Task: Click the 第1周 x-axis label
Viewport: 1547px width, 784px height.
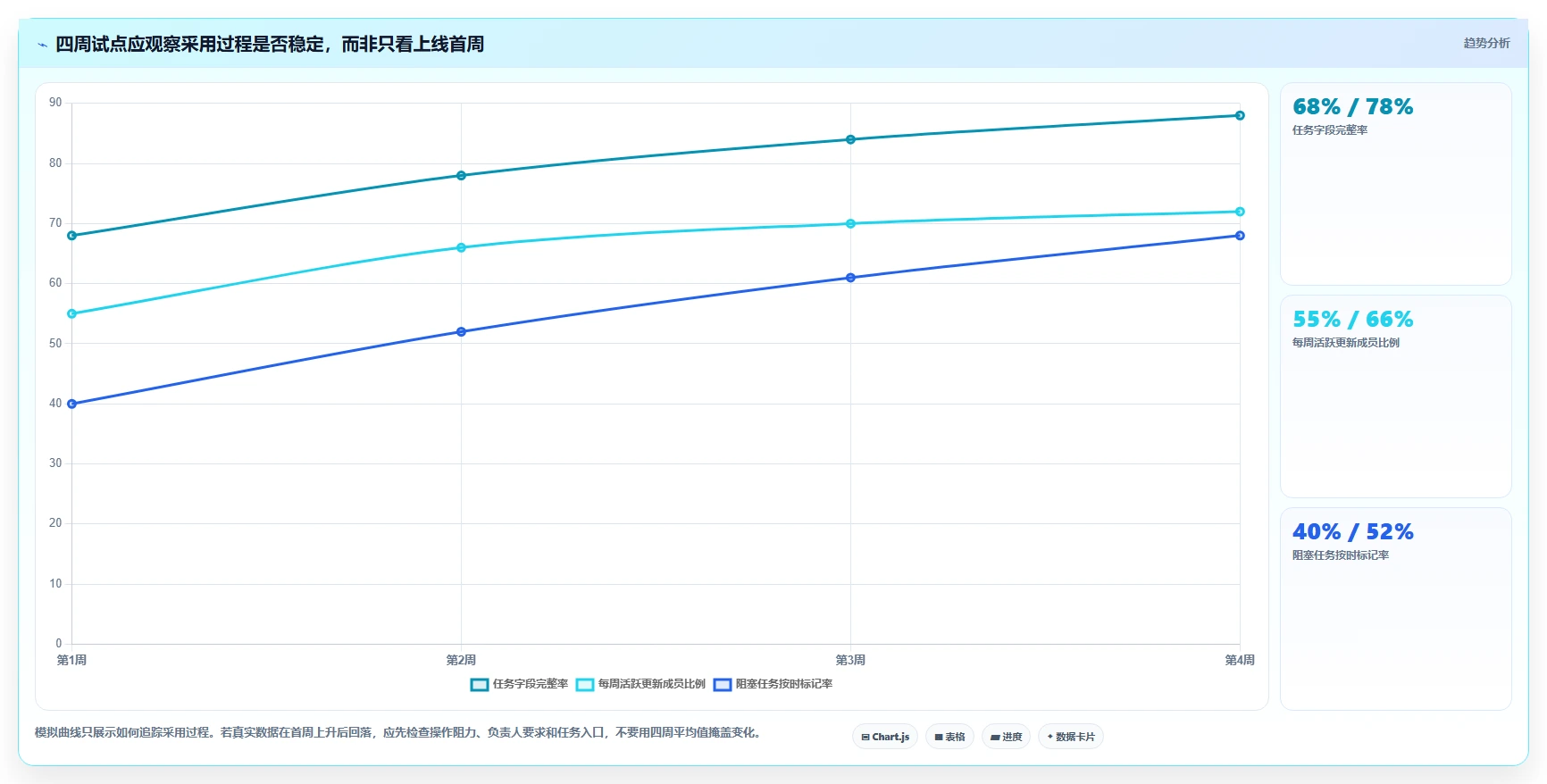Action: pyautogui.click(x=71, y=661)
